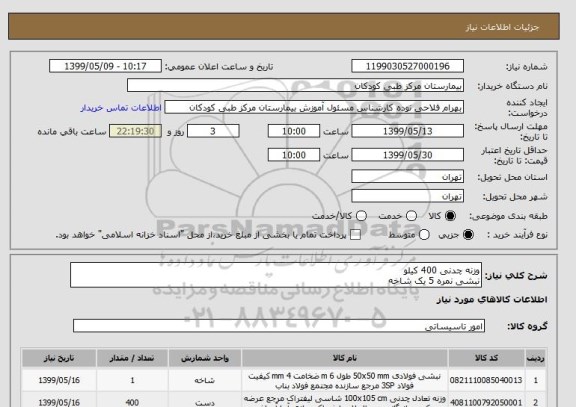
Task: Click the response deadline date 1399/05/13
Action: coord(407,131)
